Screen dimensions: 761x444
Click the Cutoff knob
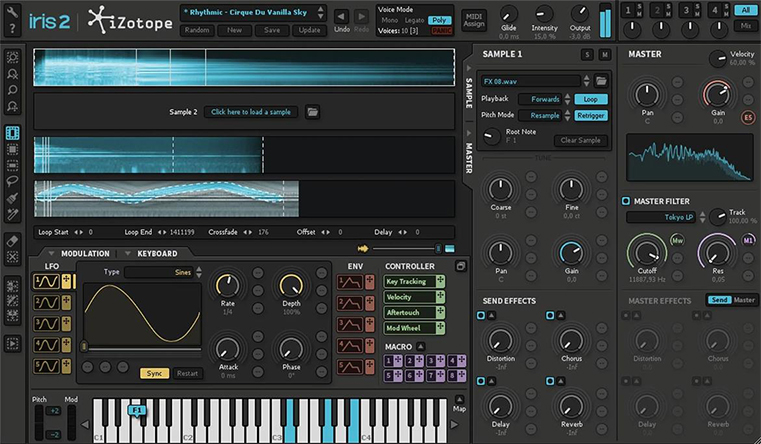[x=647, y=253]
